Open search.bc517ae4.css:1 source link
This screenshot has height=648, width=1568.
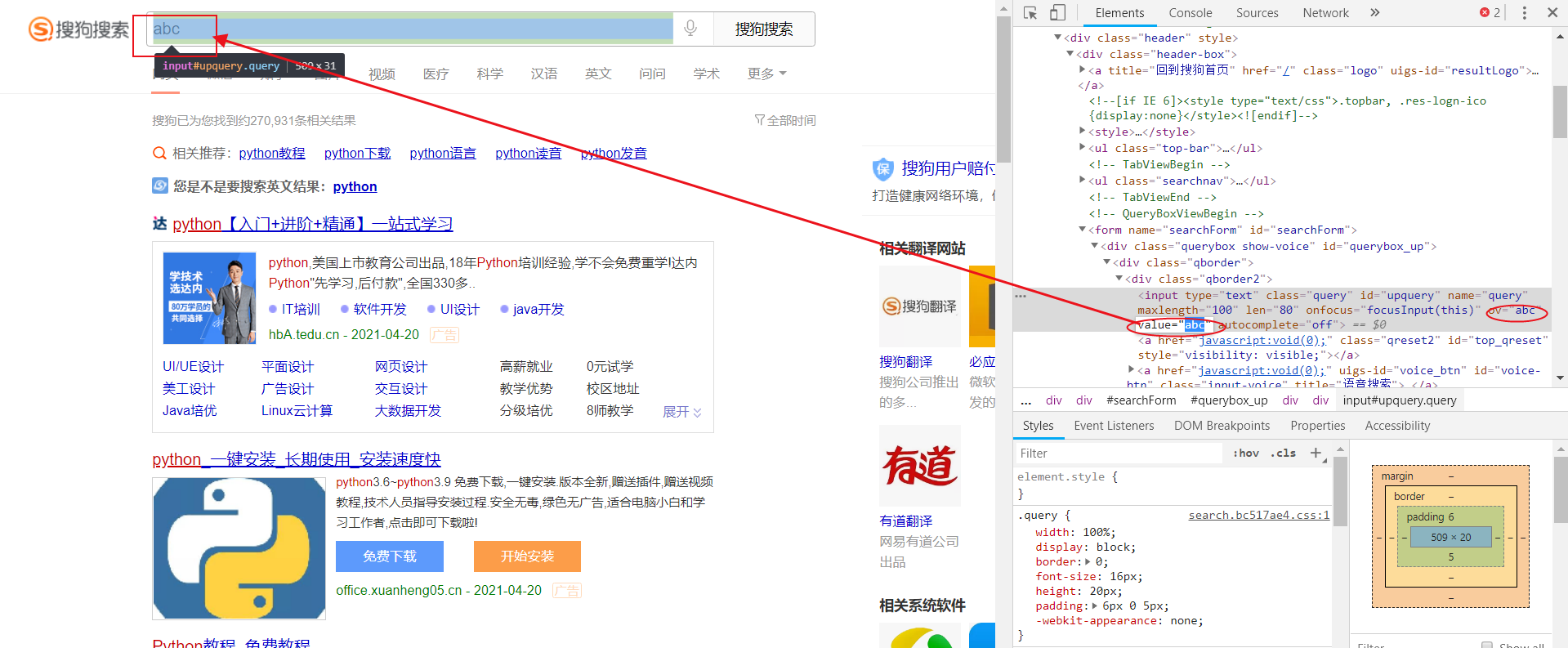pos(1258,515)
